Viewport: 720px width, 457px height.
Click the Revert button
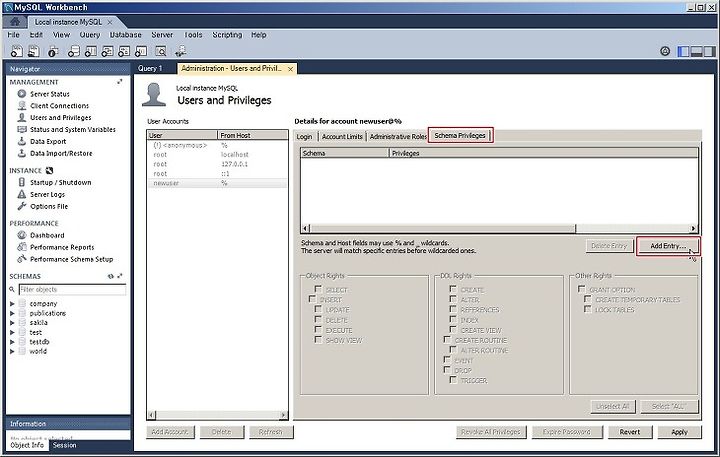coord(630,432)
